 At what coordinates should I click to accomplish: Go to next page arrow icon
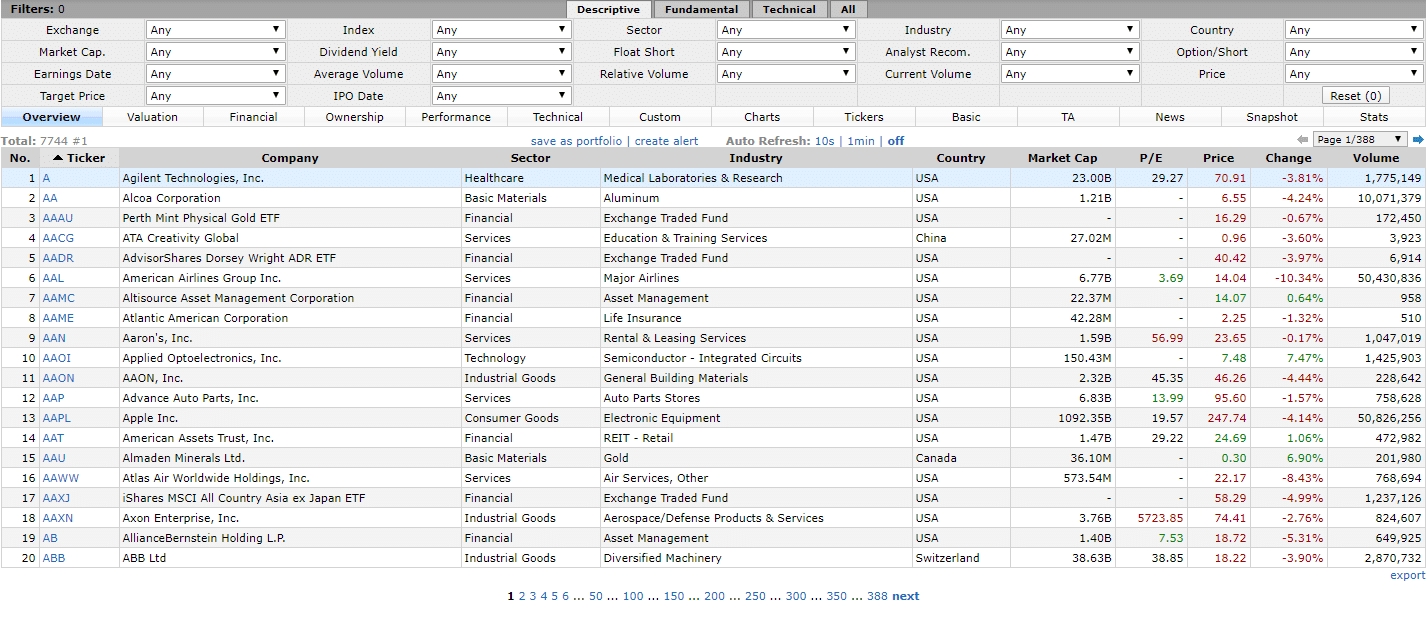[x=1418, y=140]
